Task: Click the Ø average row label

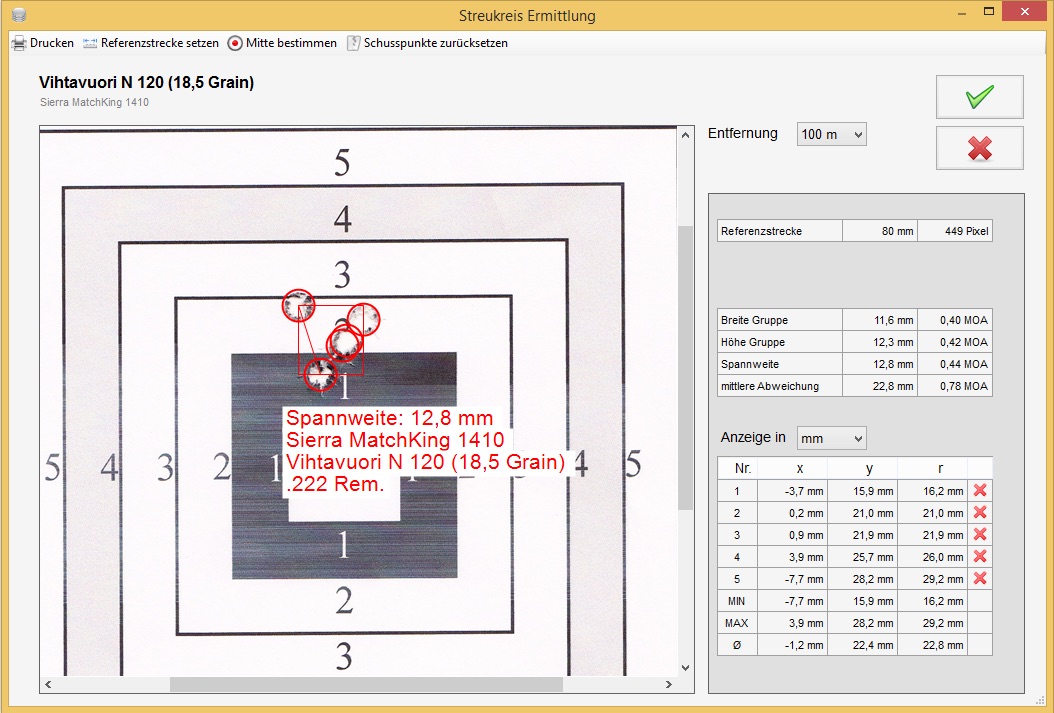Action: (737, 645)
